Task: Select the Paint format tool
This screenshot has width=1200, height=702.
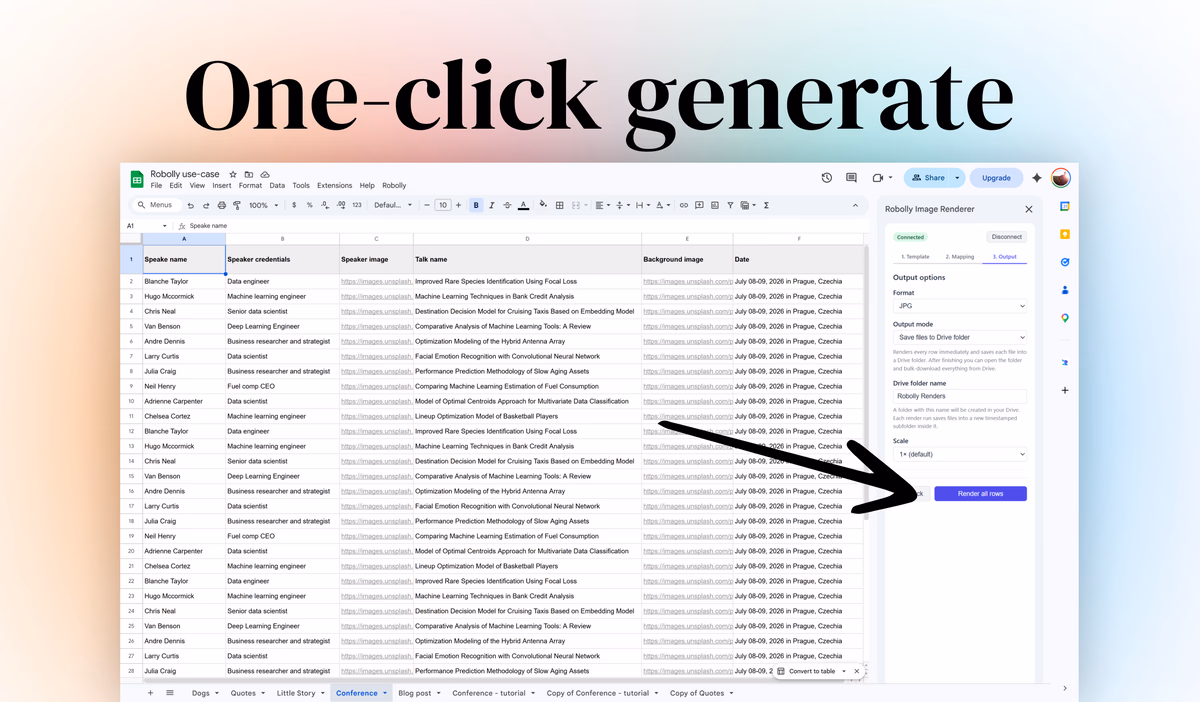Action: pyautogui.click(x=237, y=205)
